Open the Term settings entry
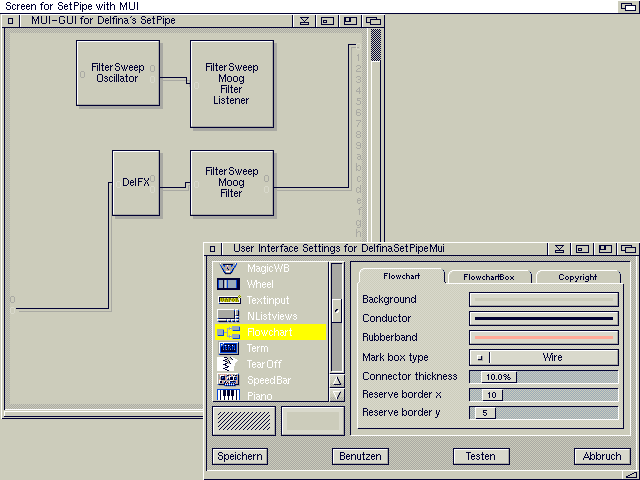The image size is (640, 480). click(x=270, y=348)
